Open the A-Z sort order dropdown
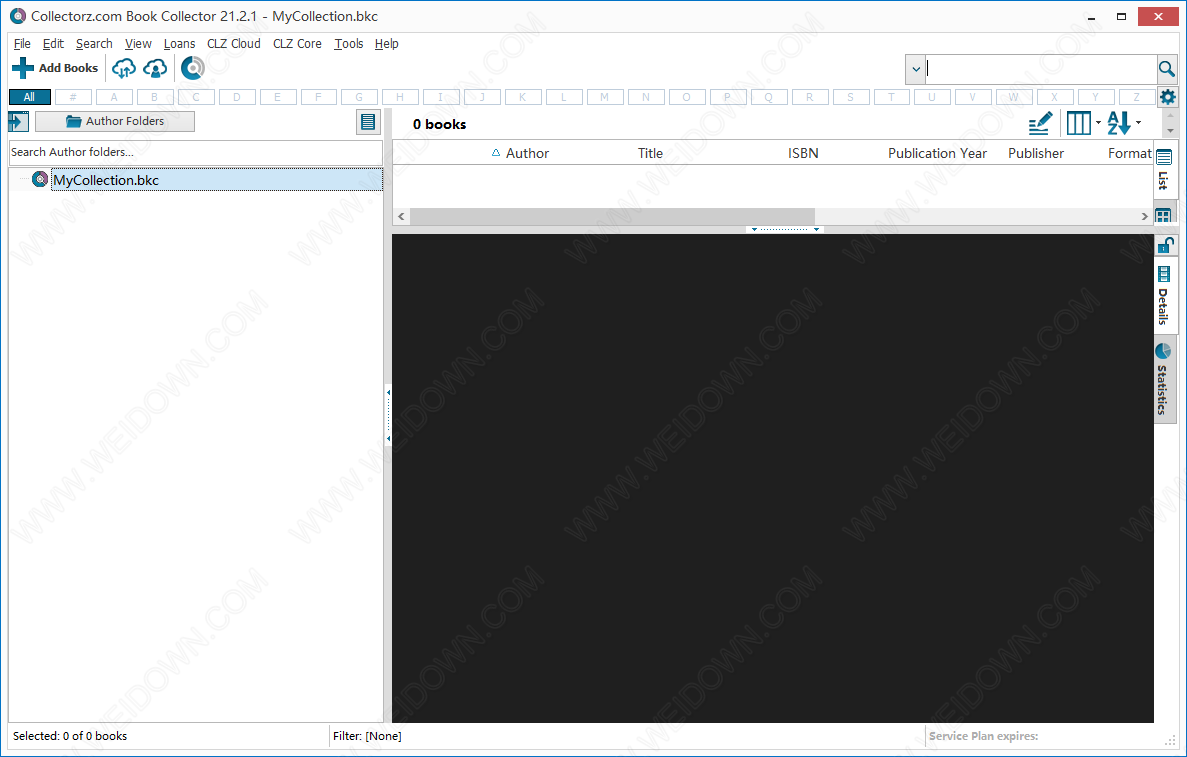Image resolution: width=1187 pixels, height=757 pixels. 1123,124
